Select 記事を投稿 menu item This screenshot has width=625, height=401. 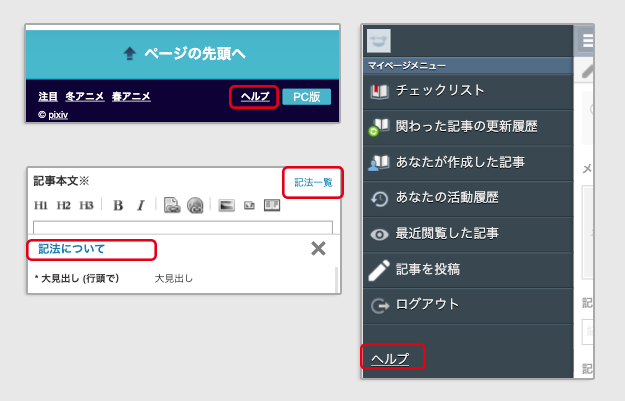tap(427, 269)
